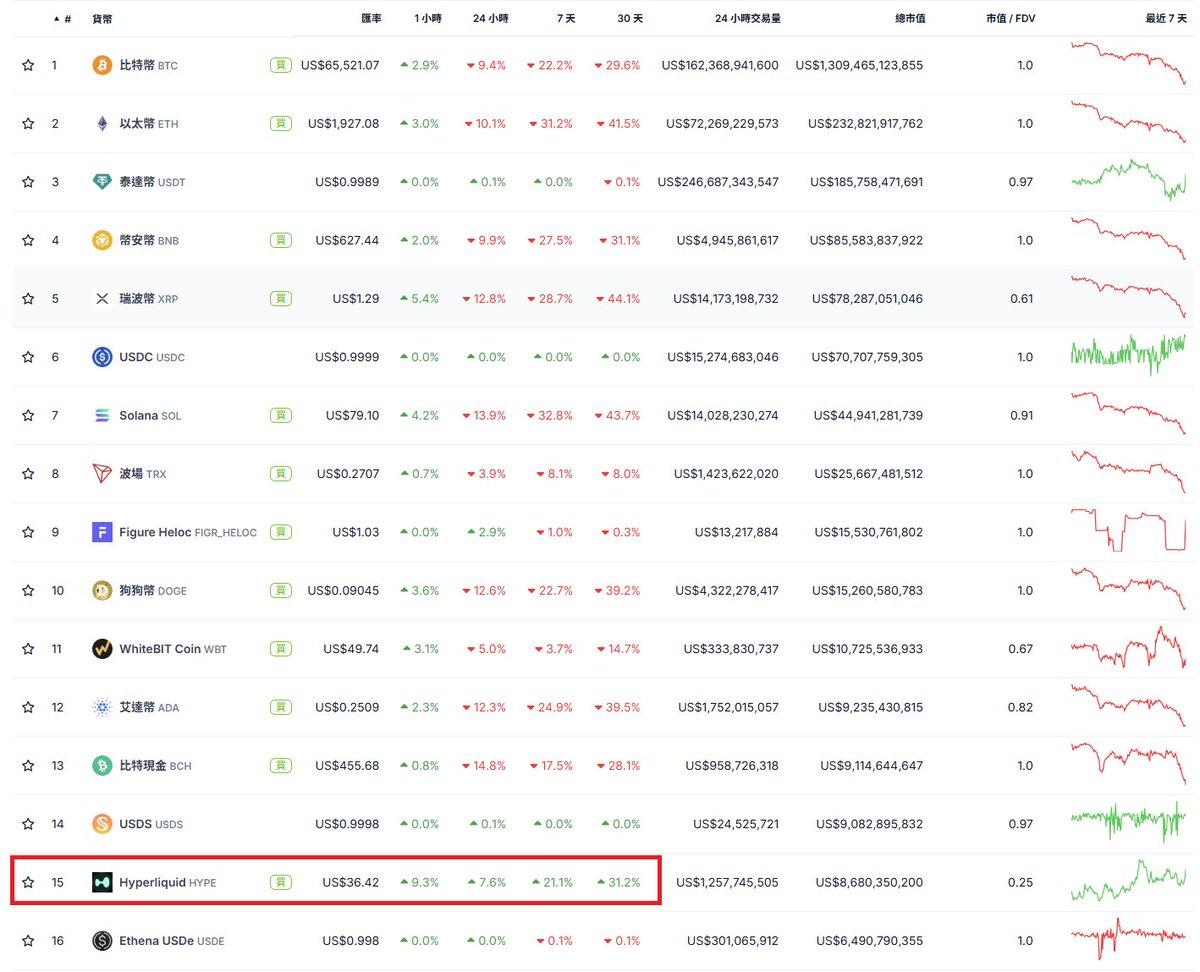Star the 比特現金 BCH row
1200x972 pixels.
[28, 766]
